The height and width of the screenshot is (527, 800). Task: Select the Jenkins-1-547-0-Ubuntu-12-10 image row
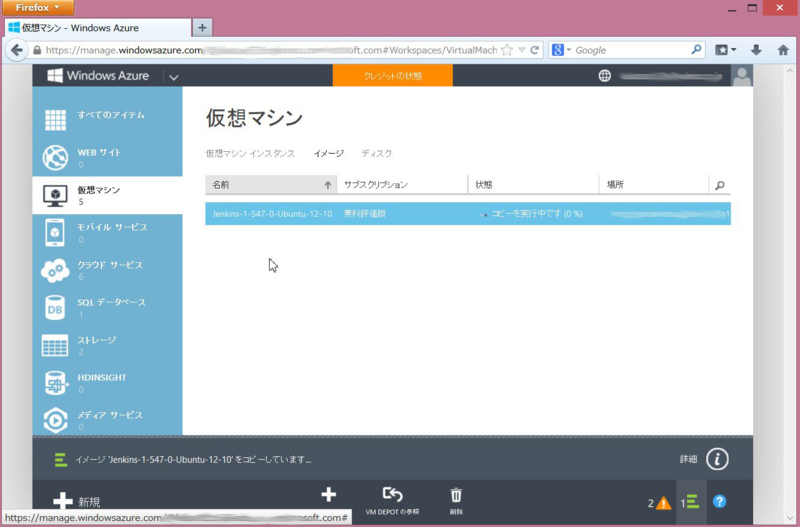point(468,214)
